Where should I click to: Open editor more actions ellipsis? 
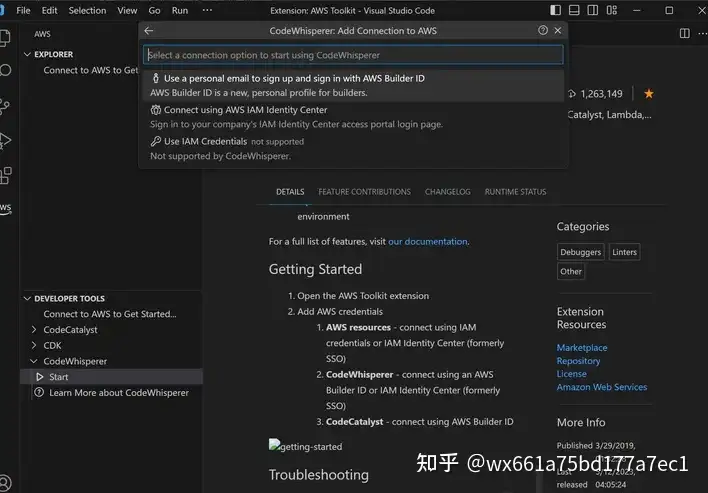point(703,33)
